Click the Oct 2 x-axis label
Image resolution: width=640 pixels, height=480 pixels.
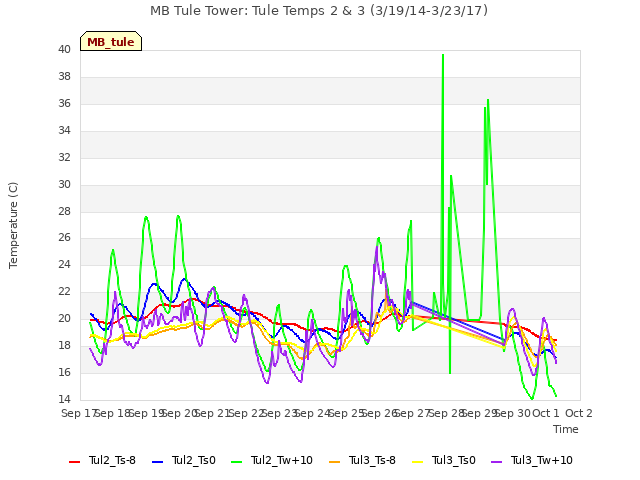pos(578,413)
